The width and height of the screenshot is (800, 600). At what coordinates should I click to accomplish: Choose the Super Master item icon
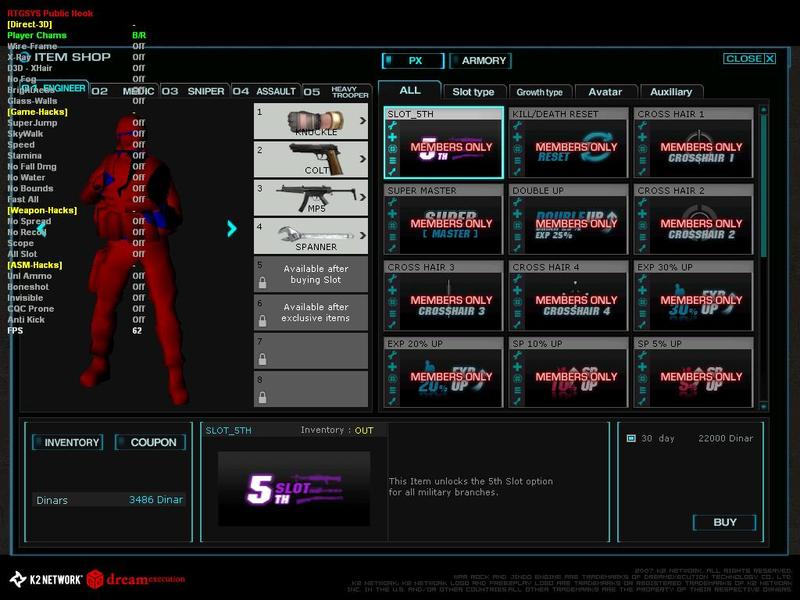[450, 225]
